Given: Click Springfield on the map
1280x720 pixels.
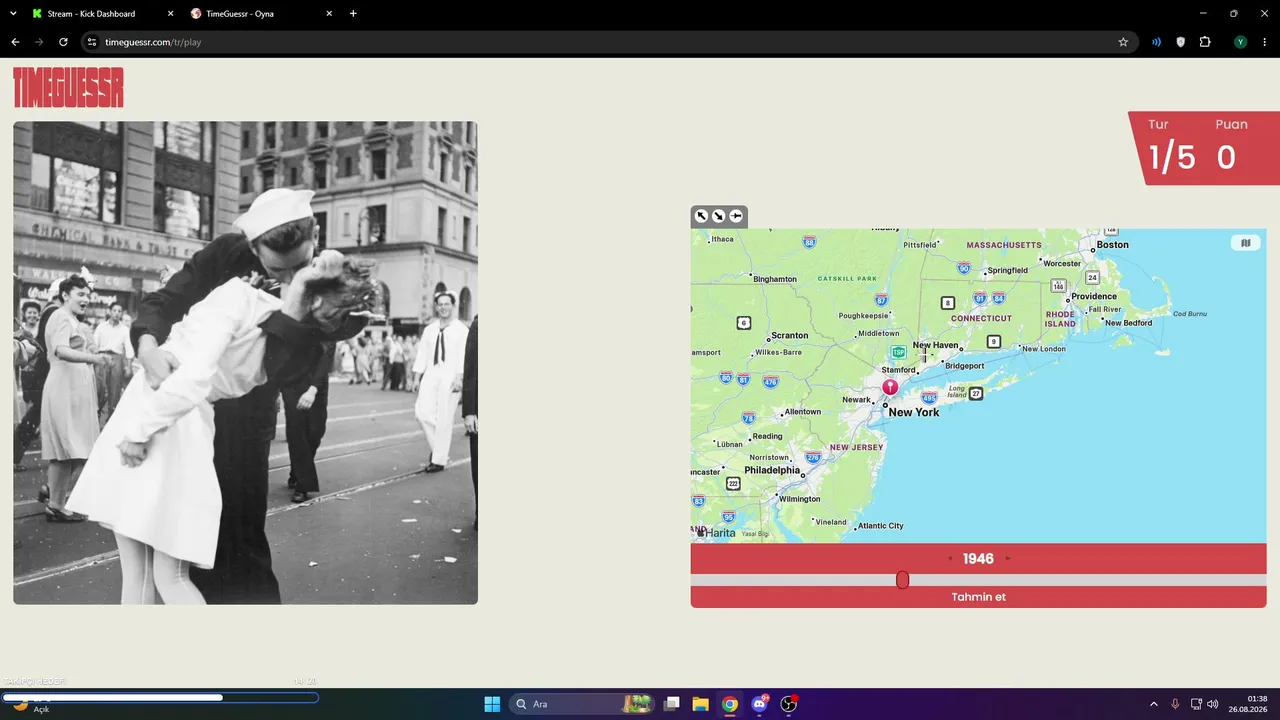Looking at the screenshot, I should (x=1007, y=270).
